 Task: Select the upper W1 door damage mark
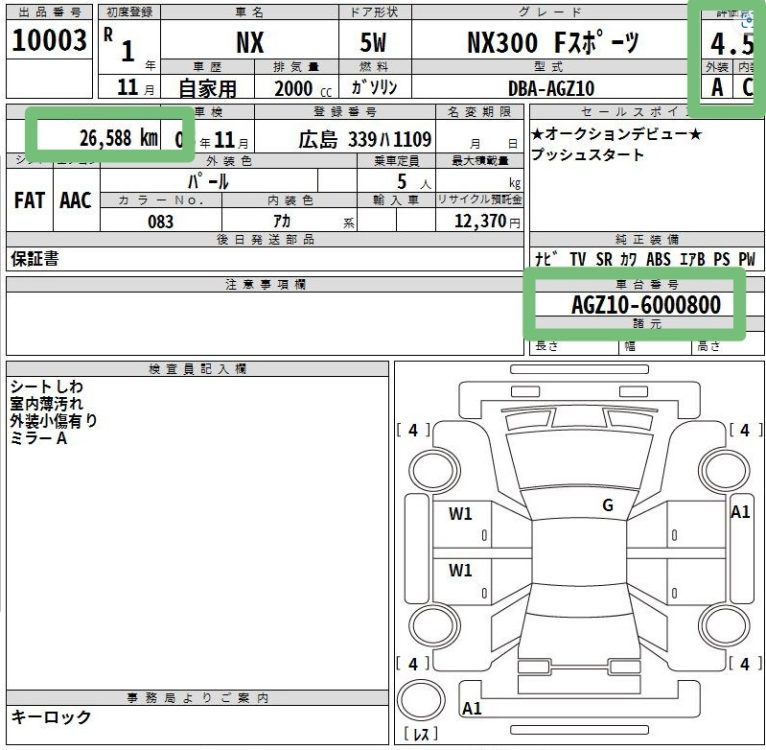pos(460,515)
